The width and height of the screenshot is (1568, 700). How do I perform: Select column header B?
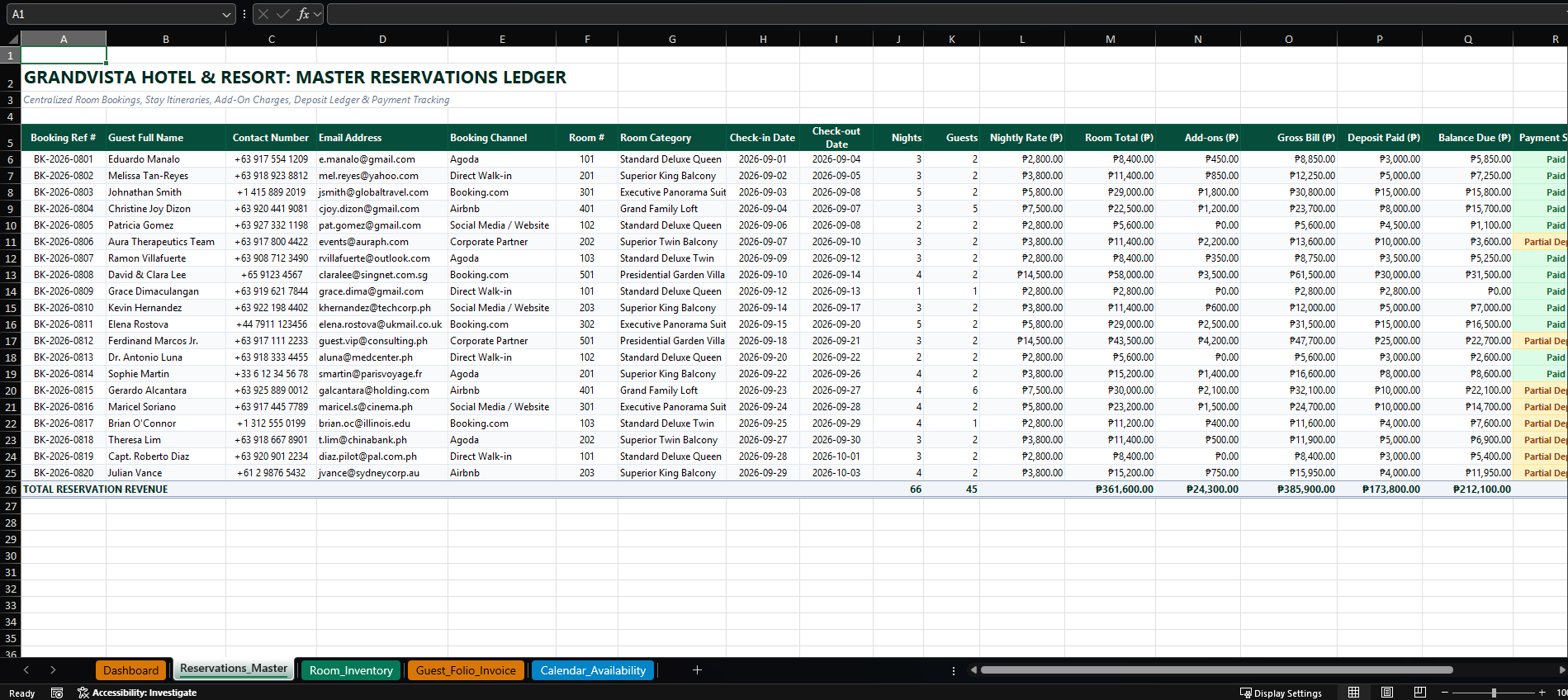click(166, 39)
